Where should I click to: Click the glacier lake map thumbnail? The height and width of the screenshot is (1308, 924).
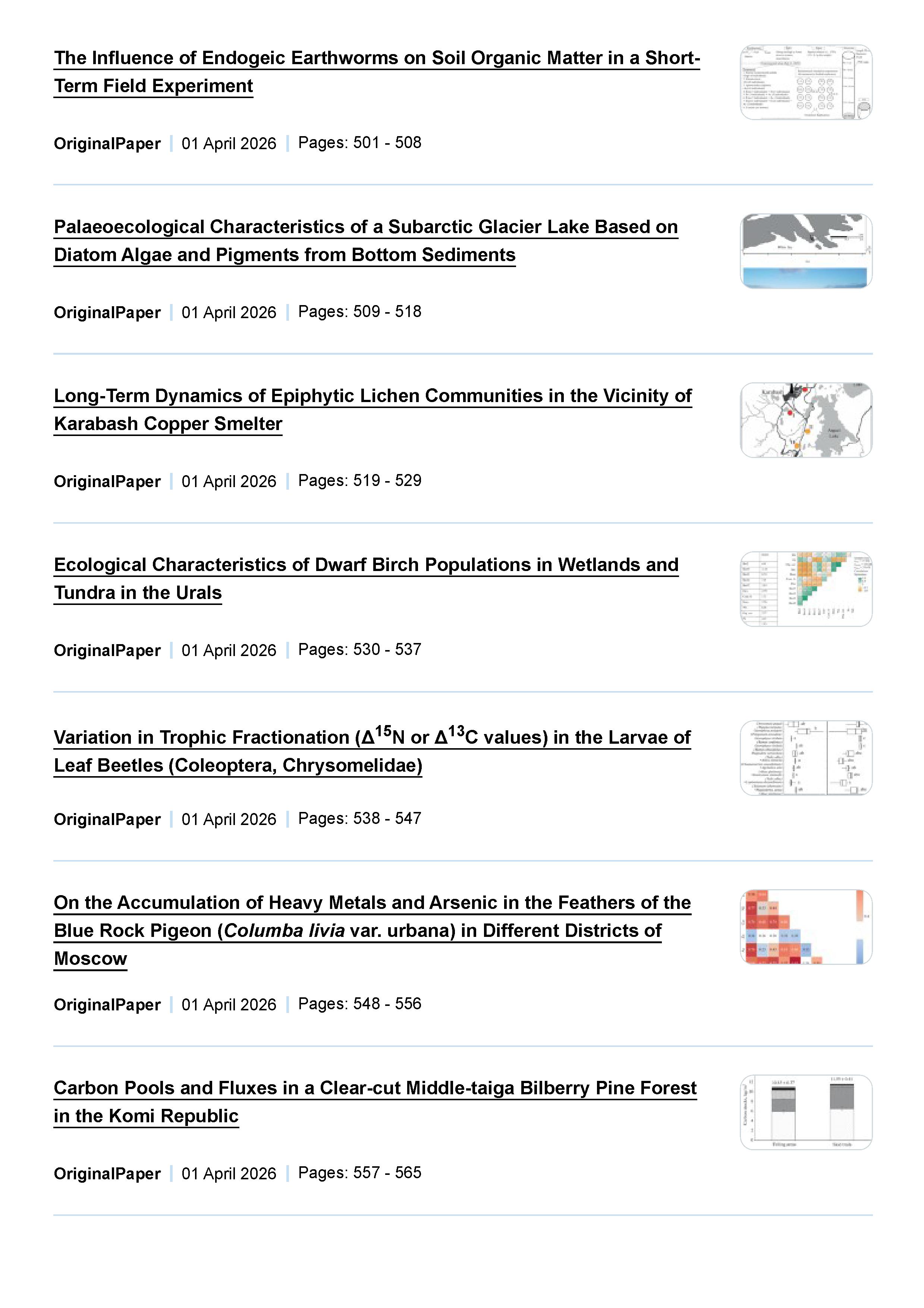pos(805,251)
